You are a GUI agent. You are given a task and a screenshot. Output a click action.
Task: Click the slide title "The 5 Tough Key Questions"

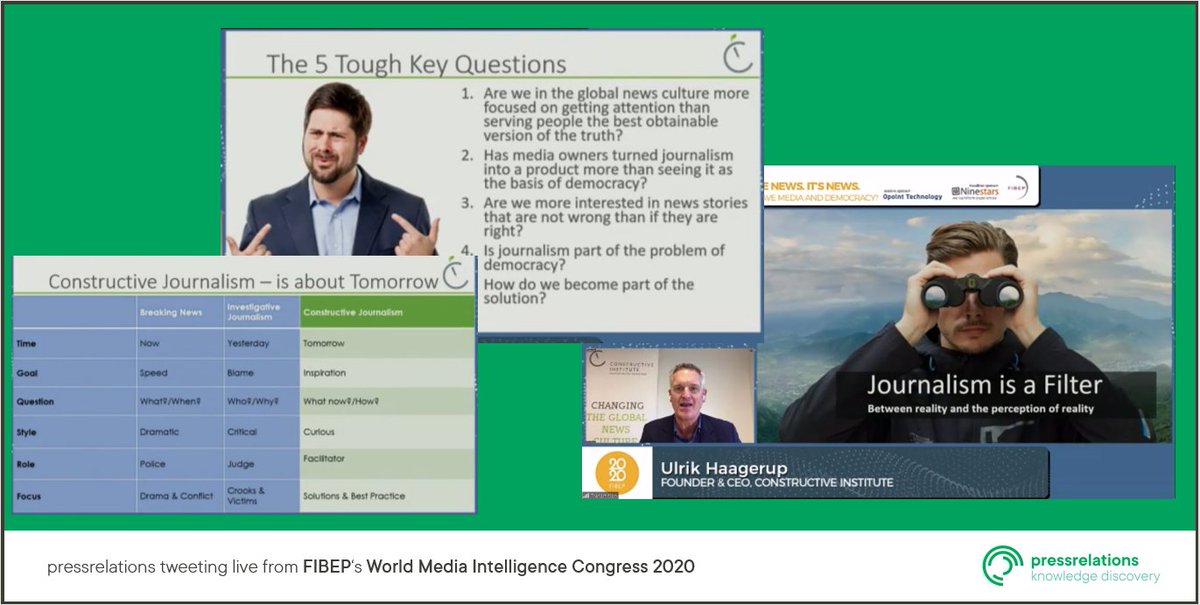click(416, 64)
